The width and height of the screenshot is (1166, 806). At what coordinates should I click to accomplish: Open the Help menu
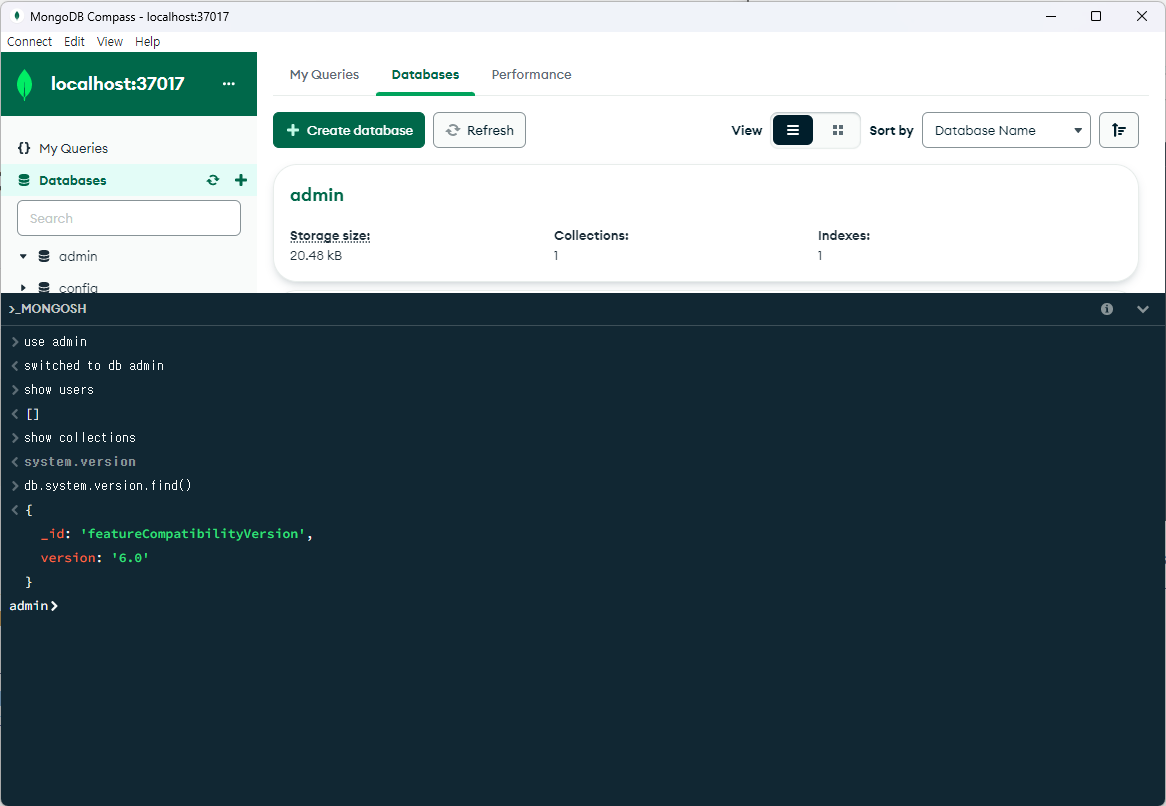[x=147, y=42]
